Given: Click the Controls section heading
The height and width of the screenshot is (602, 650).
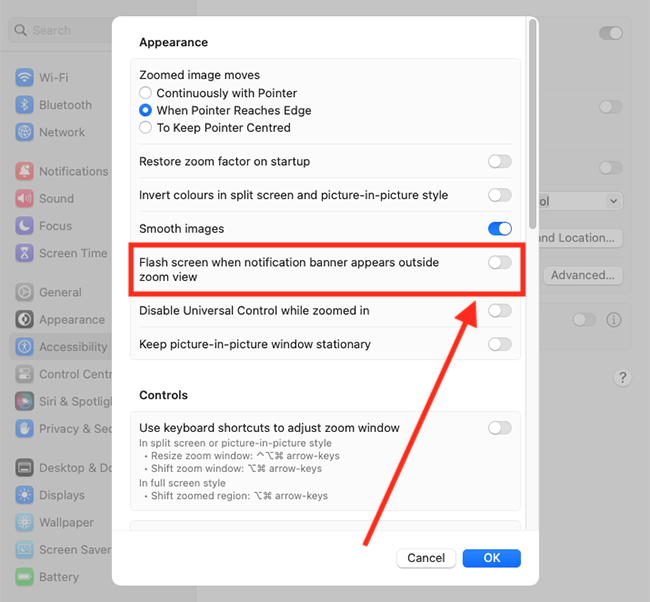Looking at the screenshot, I should pyautogui.click(x=163, y=395).
